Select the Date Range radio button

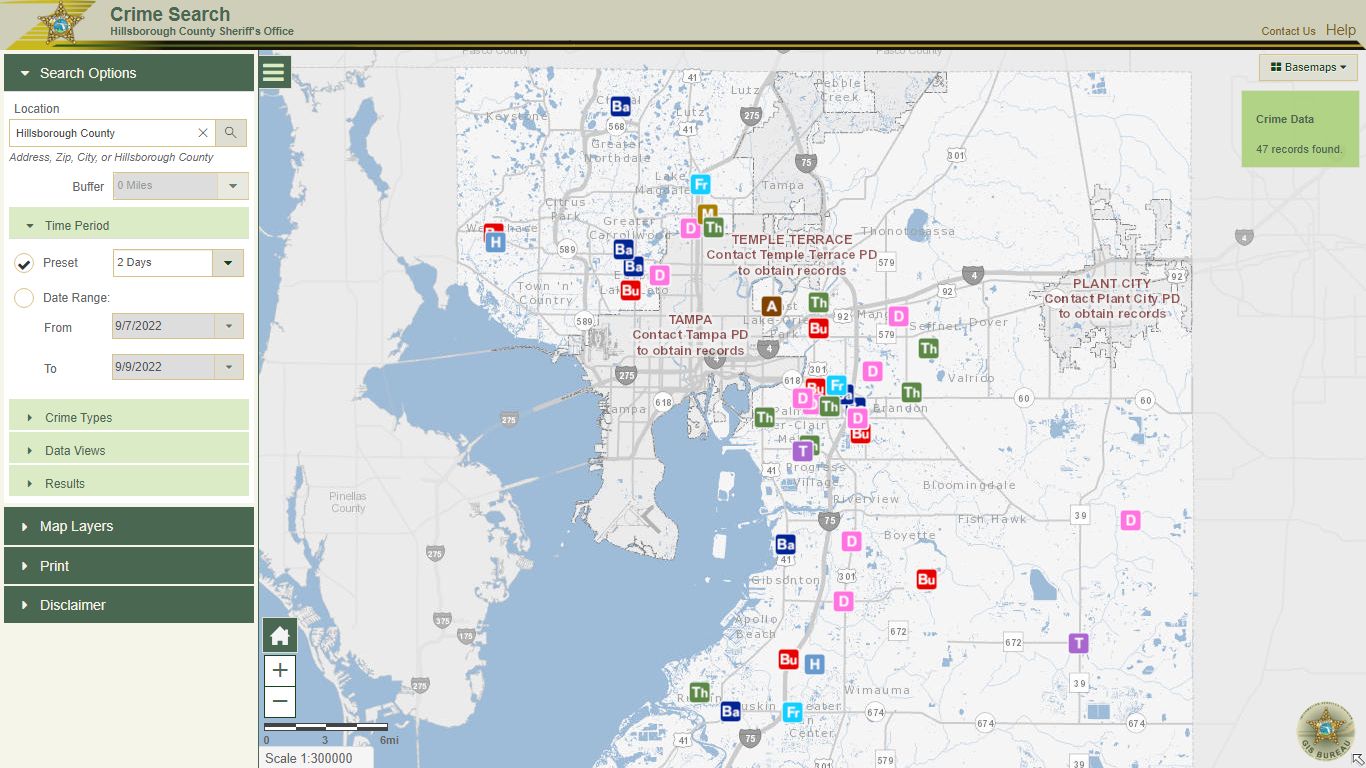coord(25,297)
